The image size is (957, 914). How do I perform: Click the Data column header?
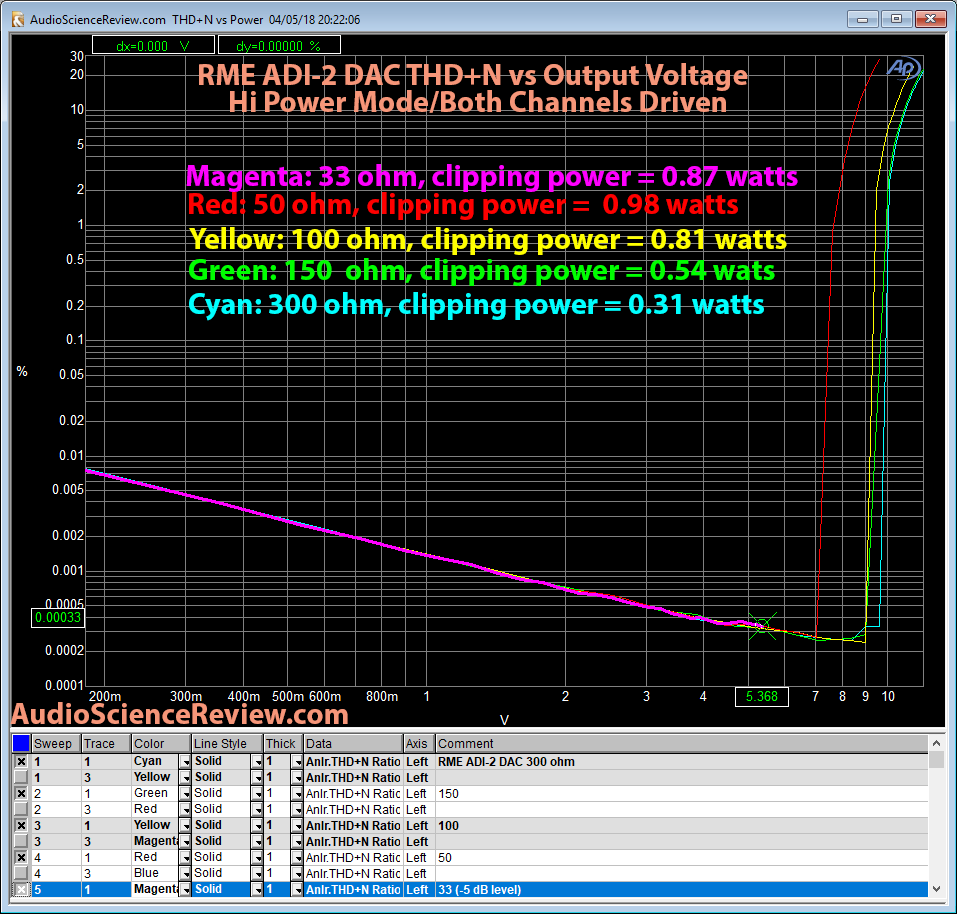click(353, 743)
